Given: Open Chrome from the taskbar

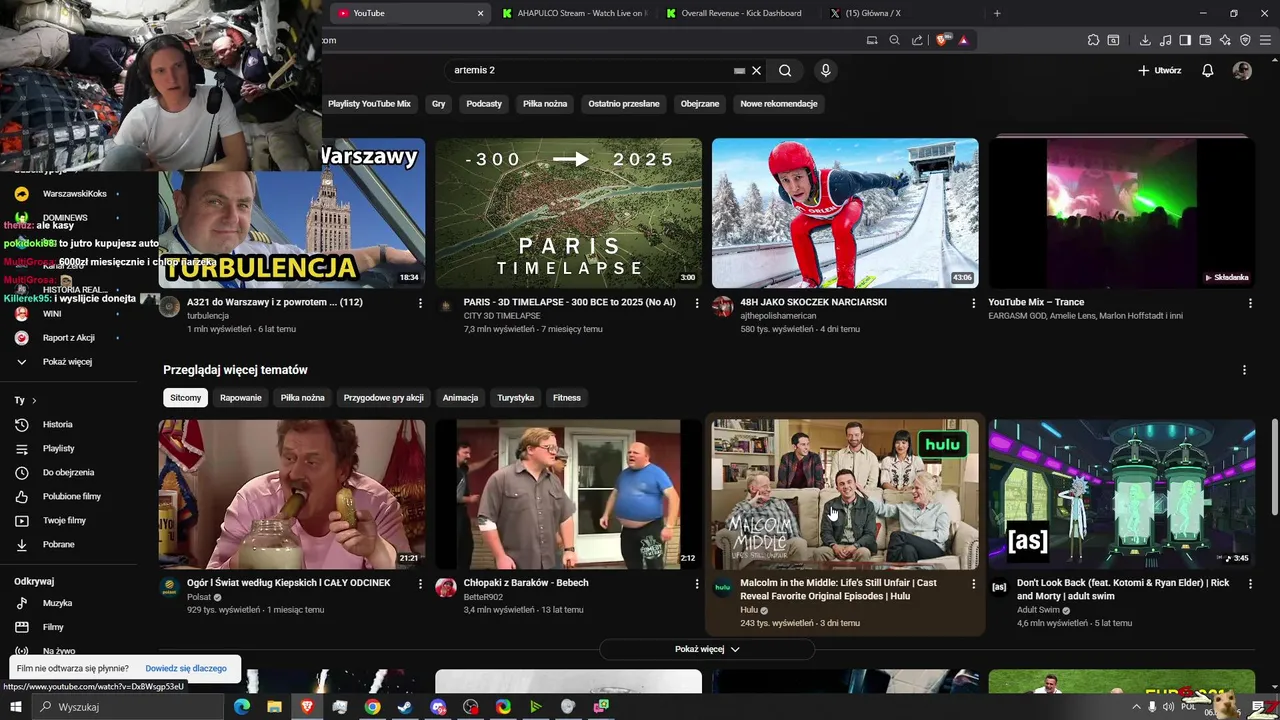Looking at the screenshot, I should point(372,707).
